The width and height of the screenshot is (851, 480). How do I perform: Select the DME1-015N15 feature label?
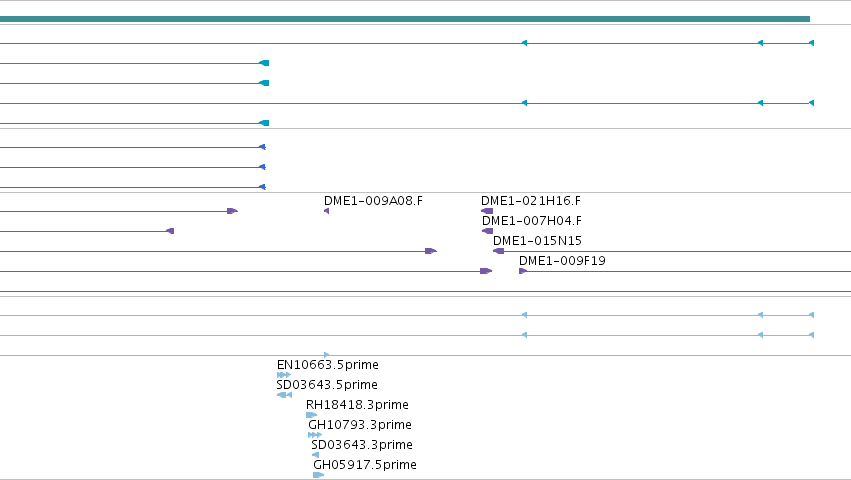point(537,241)
